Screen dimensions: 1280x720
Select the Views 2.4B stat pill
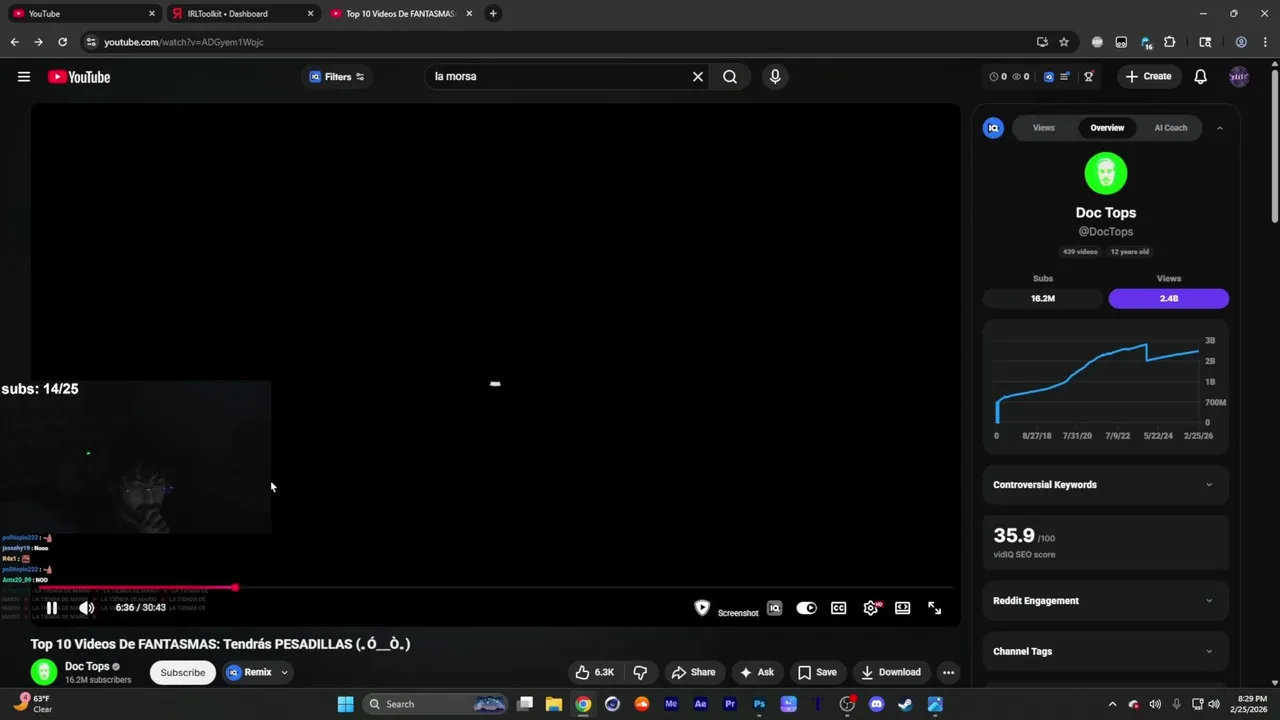1169,298
